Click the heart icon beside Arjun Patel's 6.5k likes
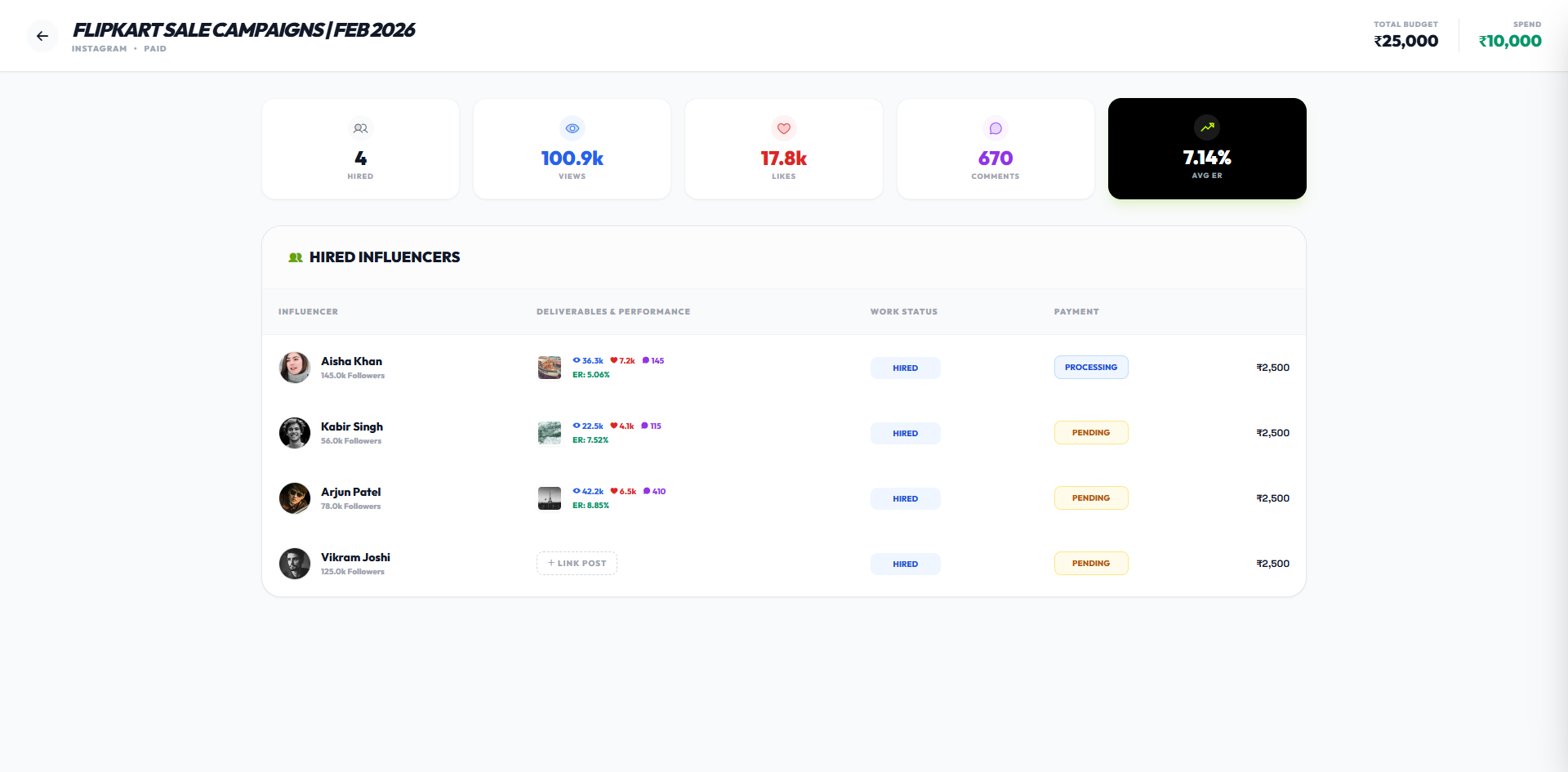The height and width of the screenshot is (772, 1568). (614, 491)
